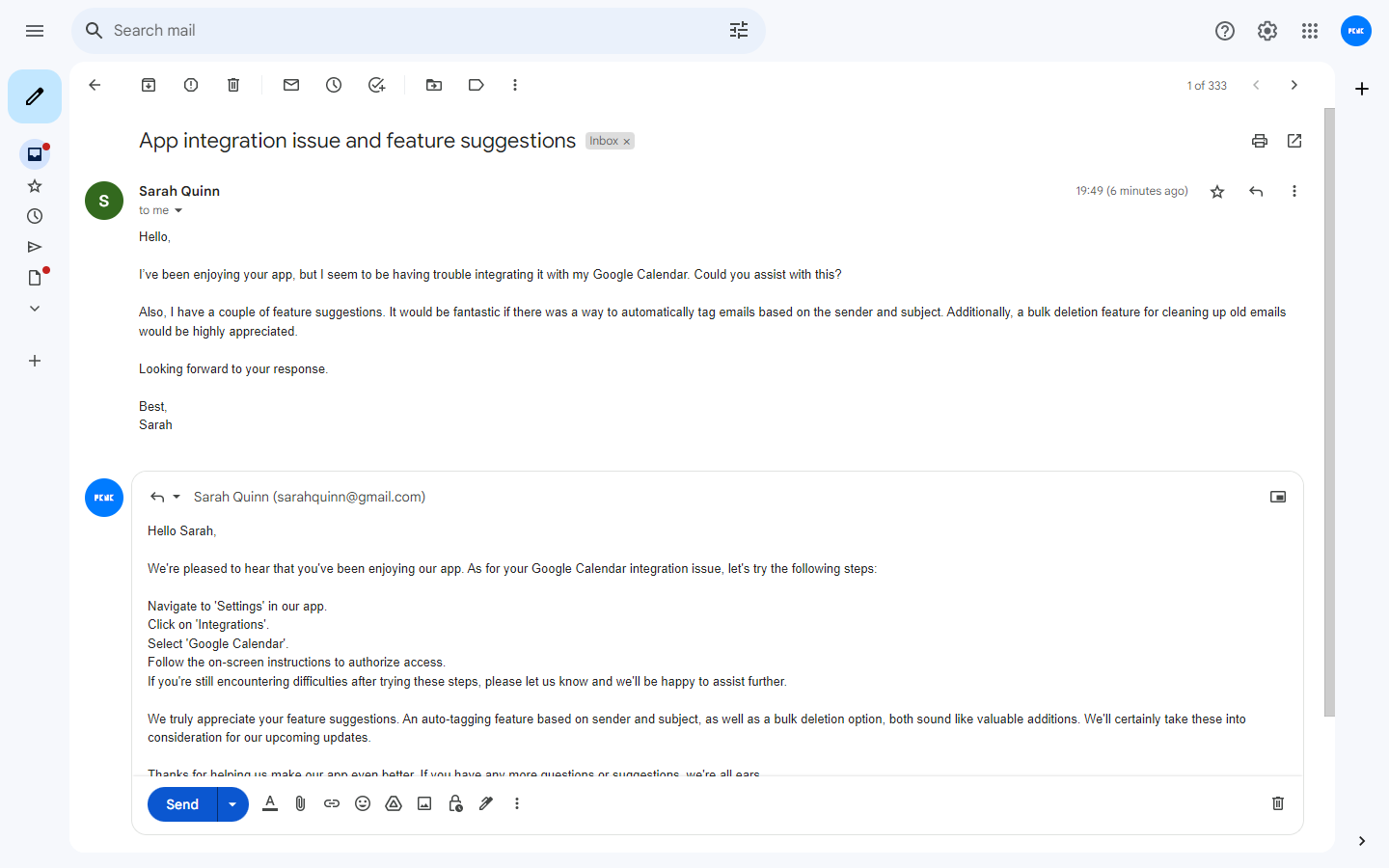This screenshot has height=868, width=1389.
Task: Open the compose pencil button
Action: click(35, 96)
